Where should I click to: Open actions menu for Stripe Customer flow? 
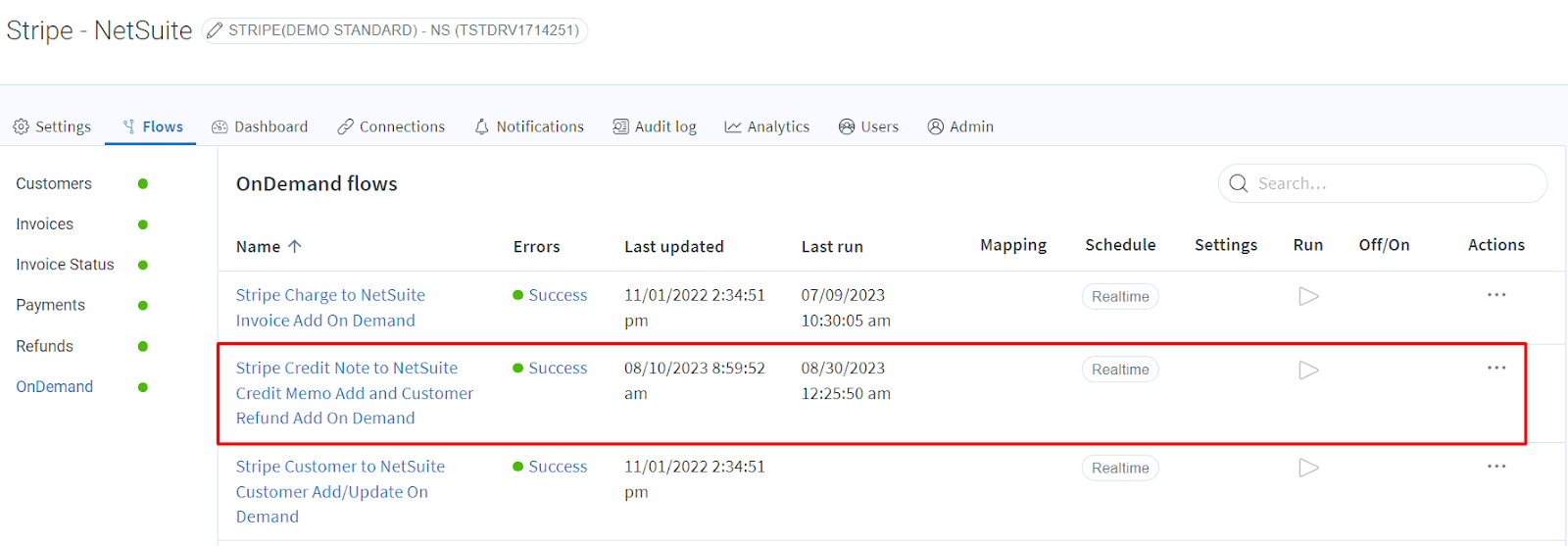(x=1496, y=467)
